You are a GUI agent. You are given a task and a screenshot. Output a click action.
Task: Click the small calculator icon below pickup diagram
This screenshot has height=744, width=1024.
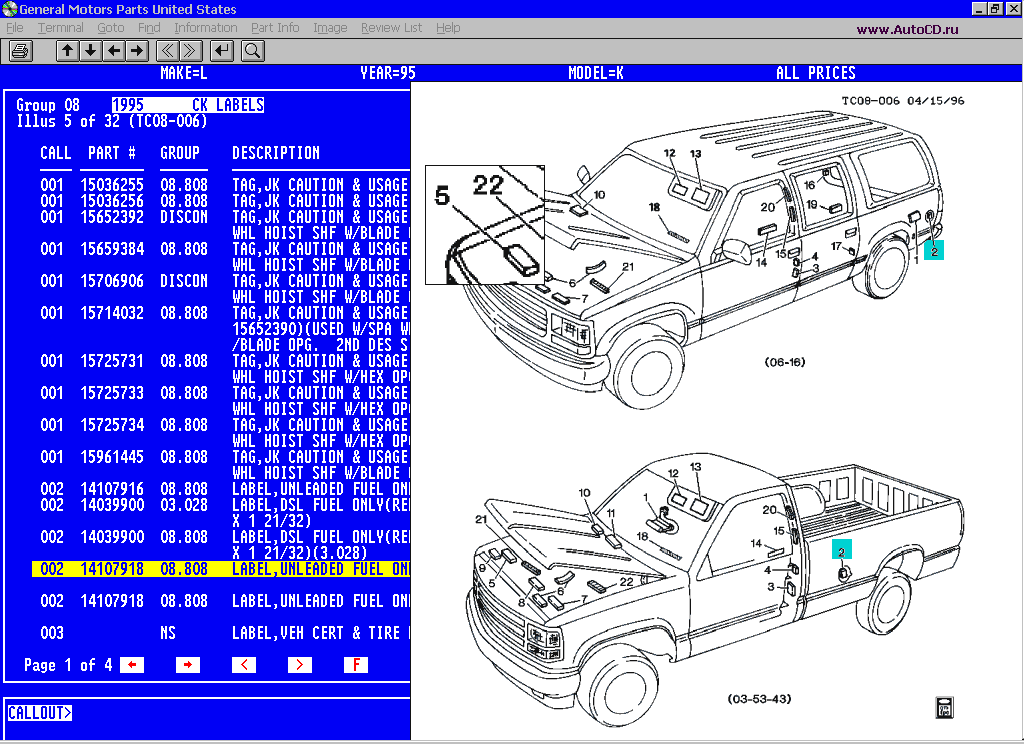(x=944, y=707)
